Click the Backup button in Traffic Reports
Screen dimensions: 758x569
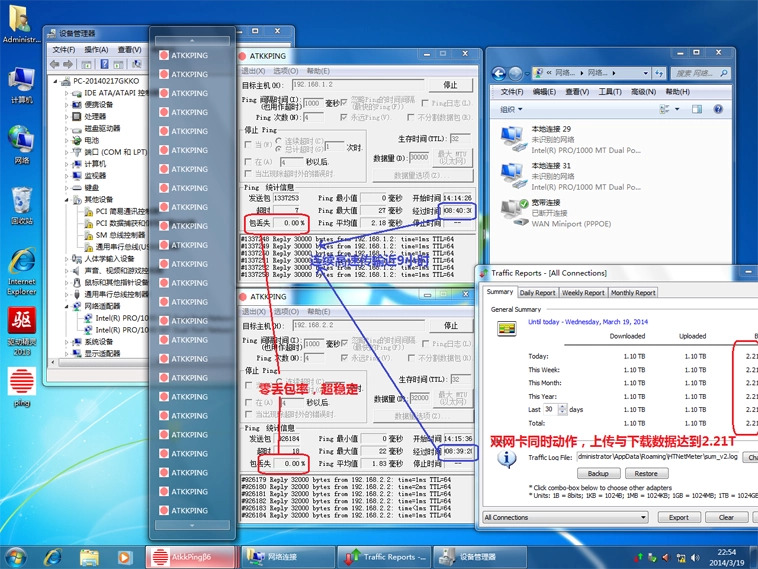[x=598, y=474]
